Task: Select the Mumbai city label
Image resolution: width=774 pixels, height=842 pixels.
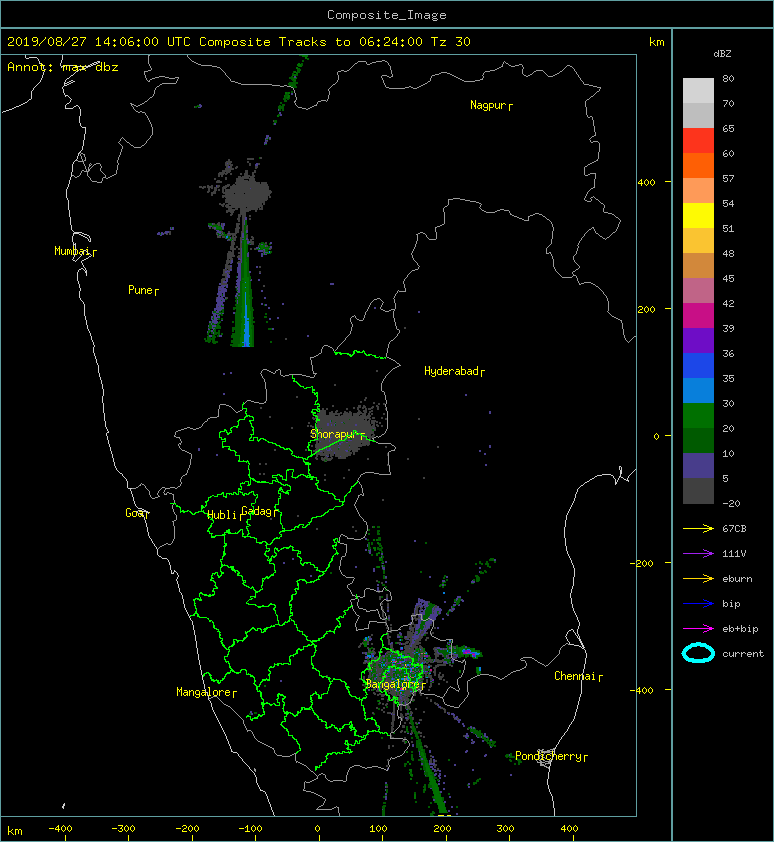Action: click(x=72, y=251)
